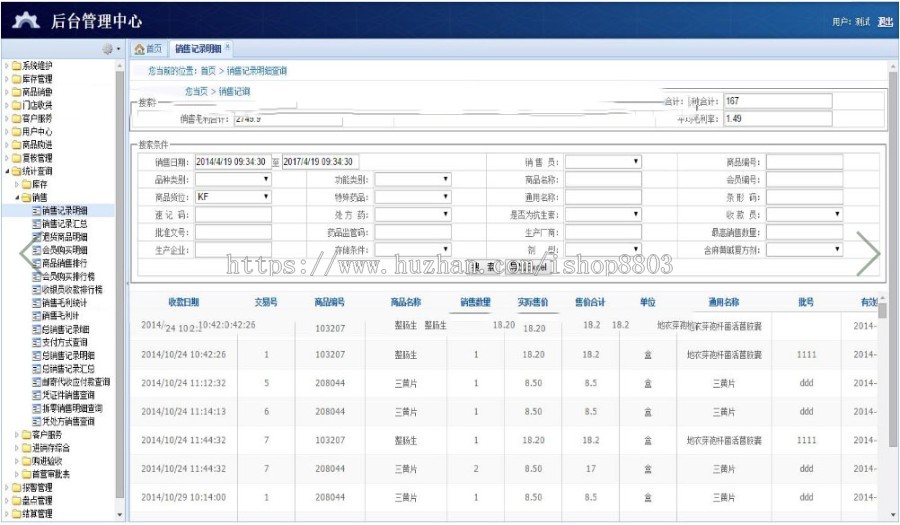This screenshot has width=900, height=525.
Task: Click the report icon beside 邮寄代收应付款查询
Action: click(x=37, y=382)
